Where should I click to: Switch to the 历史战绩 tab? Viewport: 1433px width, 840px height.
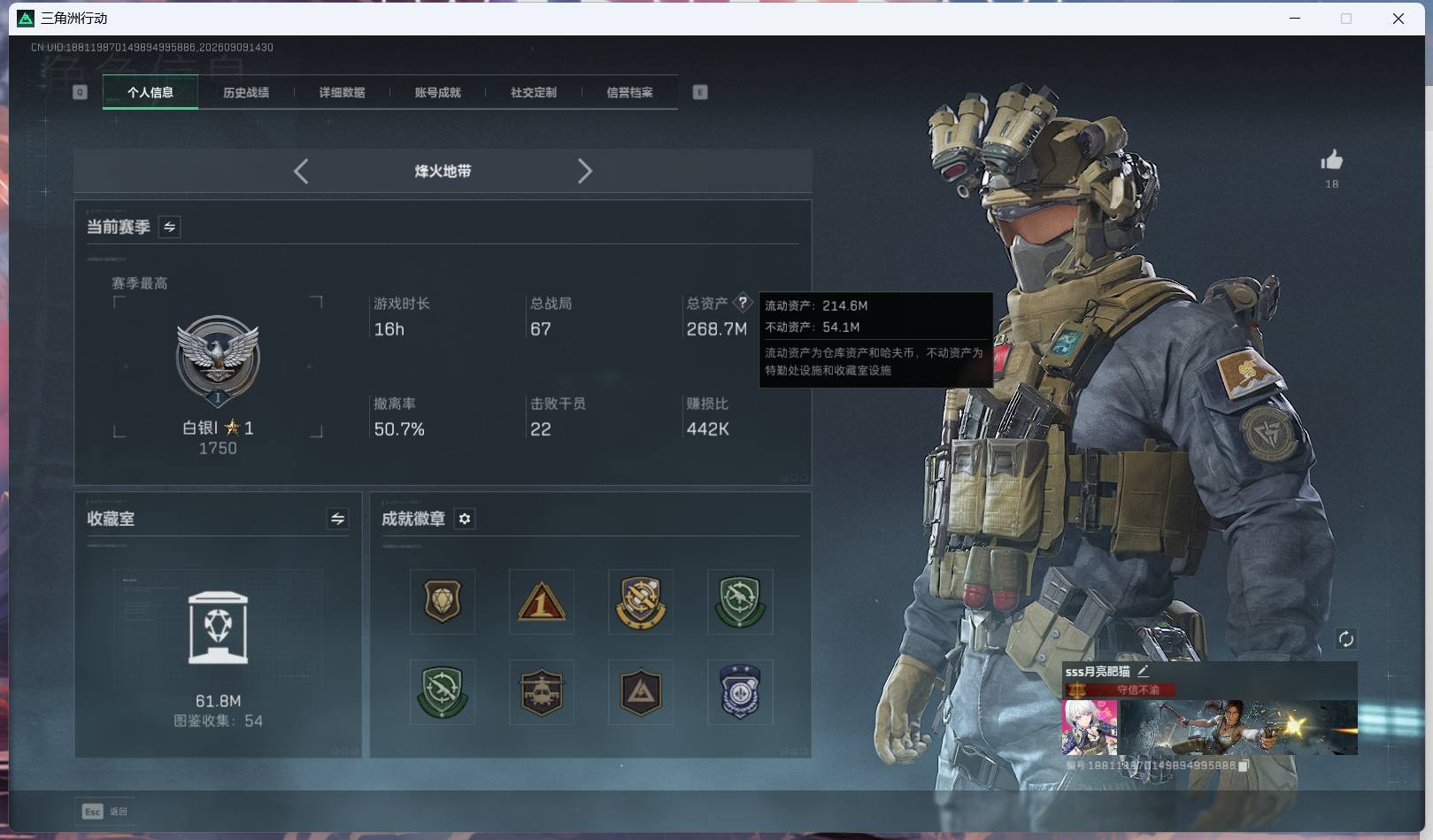[x=246, y=92]
